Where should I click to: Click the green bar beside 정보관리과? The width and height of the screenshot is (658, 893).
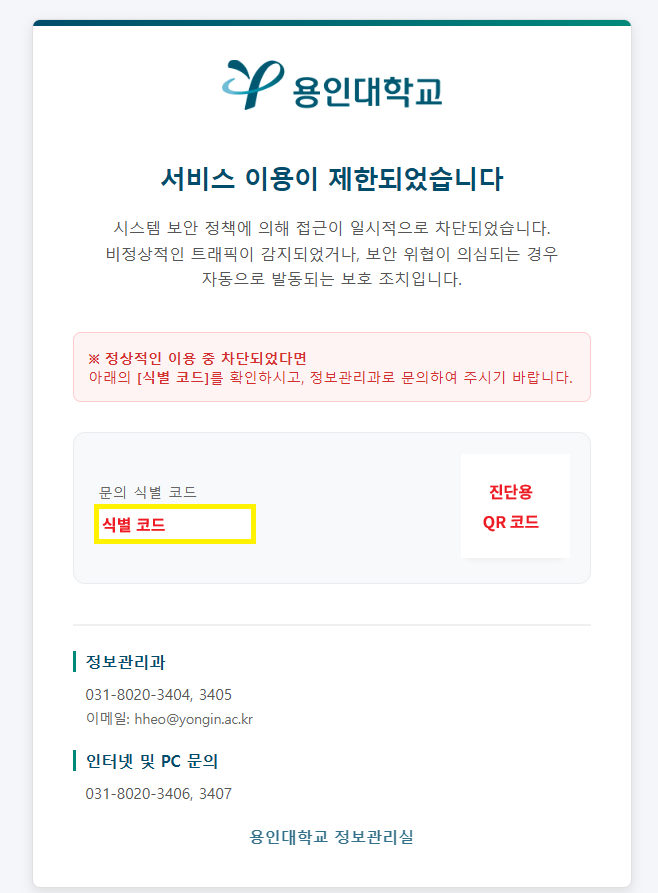click(75, 662)
